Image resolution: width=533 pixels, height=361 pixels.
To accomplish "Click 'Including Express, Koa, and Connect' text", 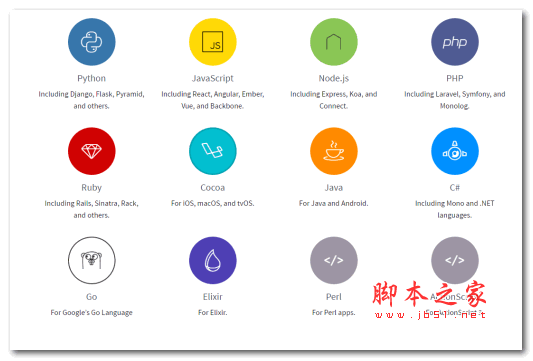I will tap(333, 100).
